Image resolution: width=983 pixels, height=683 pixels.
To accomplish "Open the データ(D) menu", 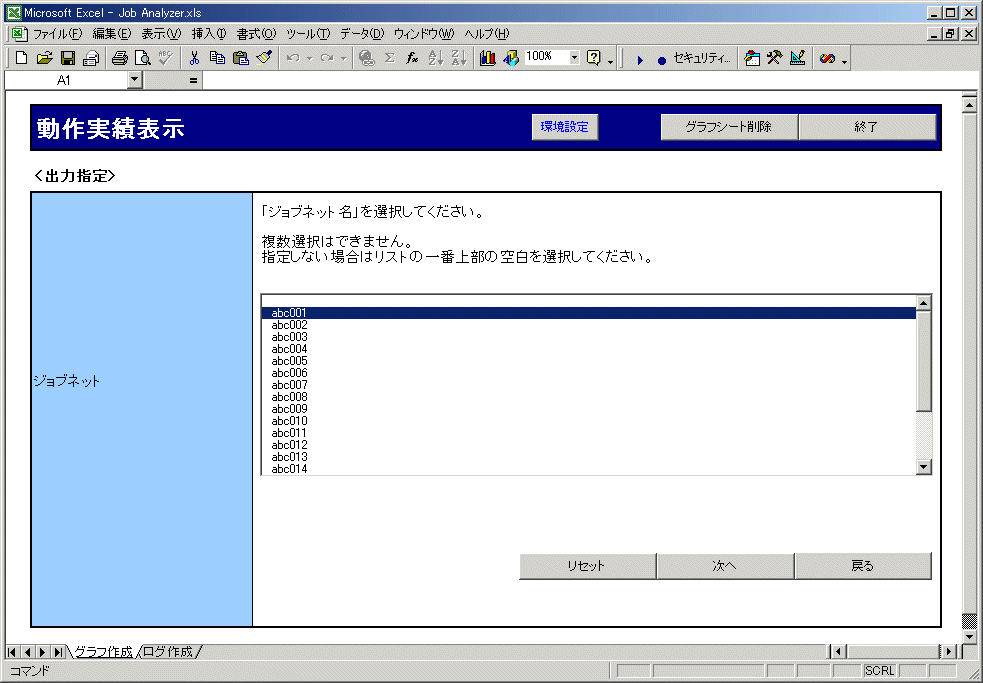I will tap(362, 34).
